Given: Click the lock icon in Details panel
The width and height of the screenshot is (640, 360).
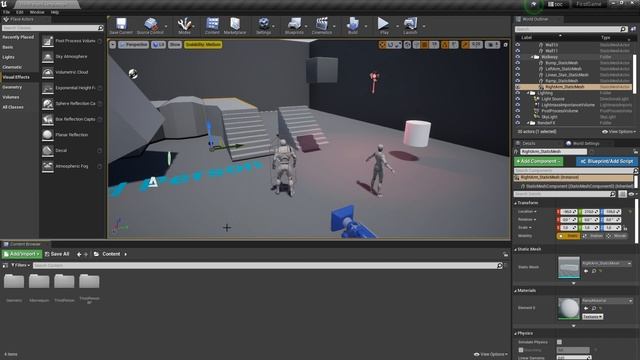Looking at the screenshot, I should coord(636,151).
